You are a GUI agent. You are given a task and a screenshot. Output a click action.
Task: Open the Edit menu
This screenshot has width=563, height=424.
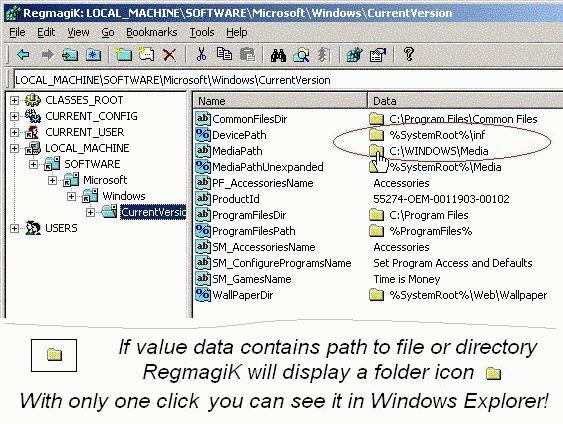[46, 32]
